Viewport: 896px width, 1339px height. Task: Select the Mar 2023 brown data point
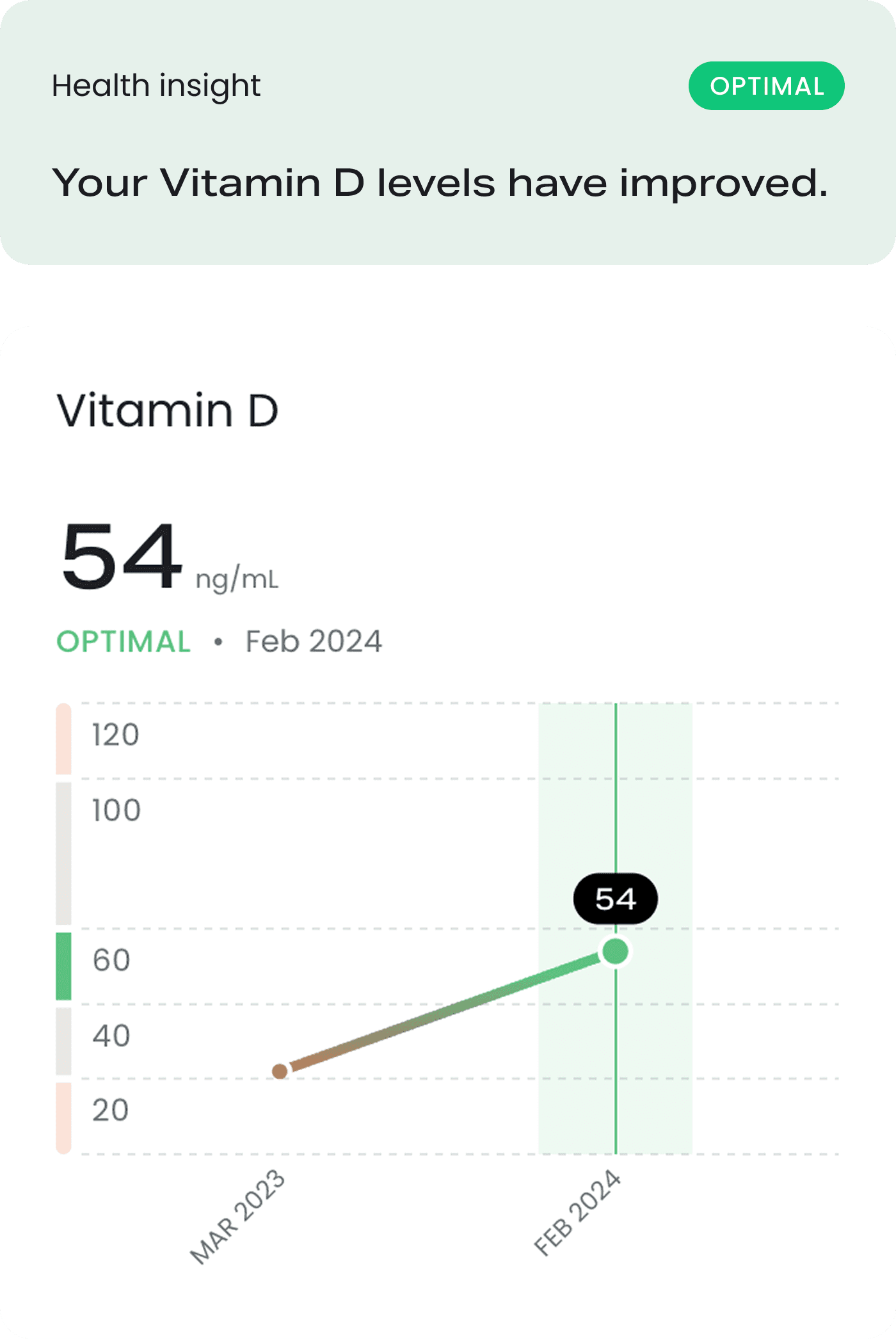coord(280,1071)
